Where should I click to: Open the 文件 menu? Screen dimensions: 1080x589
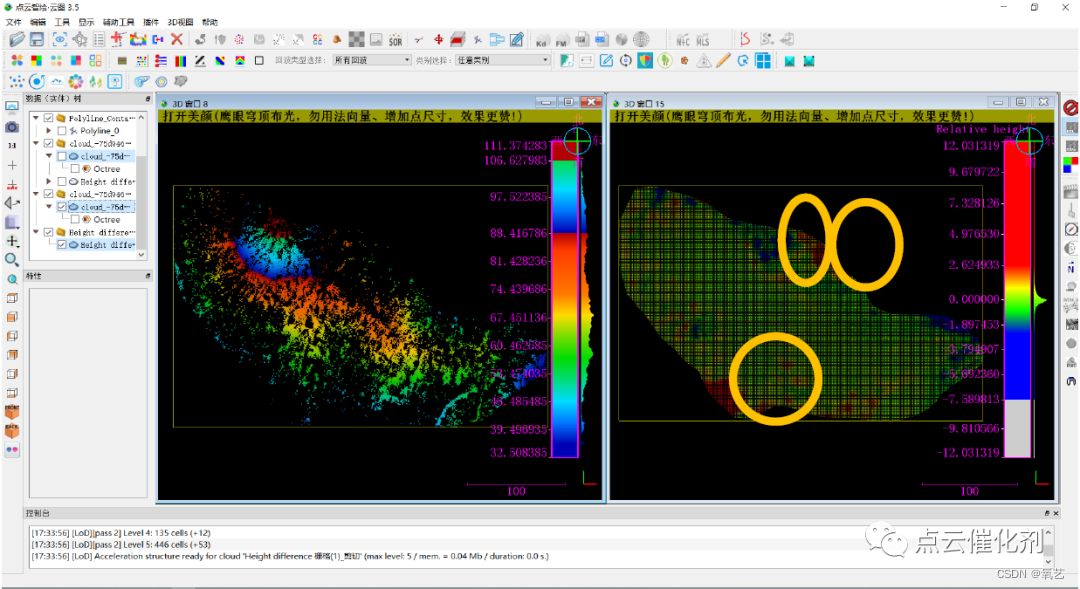(x=14, y=22)
